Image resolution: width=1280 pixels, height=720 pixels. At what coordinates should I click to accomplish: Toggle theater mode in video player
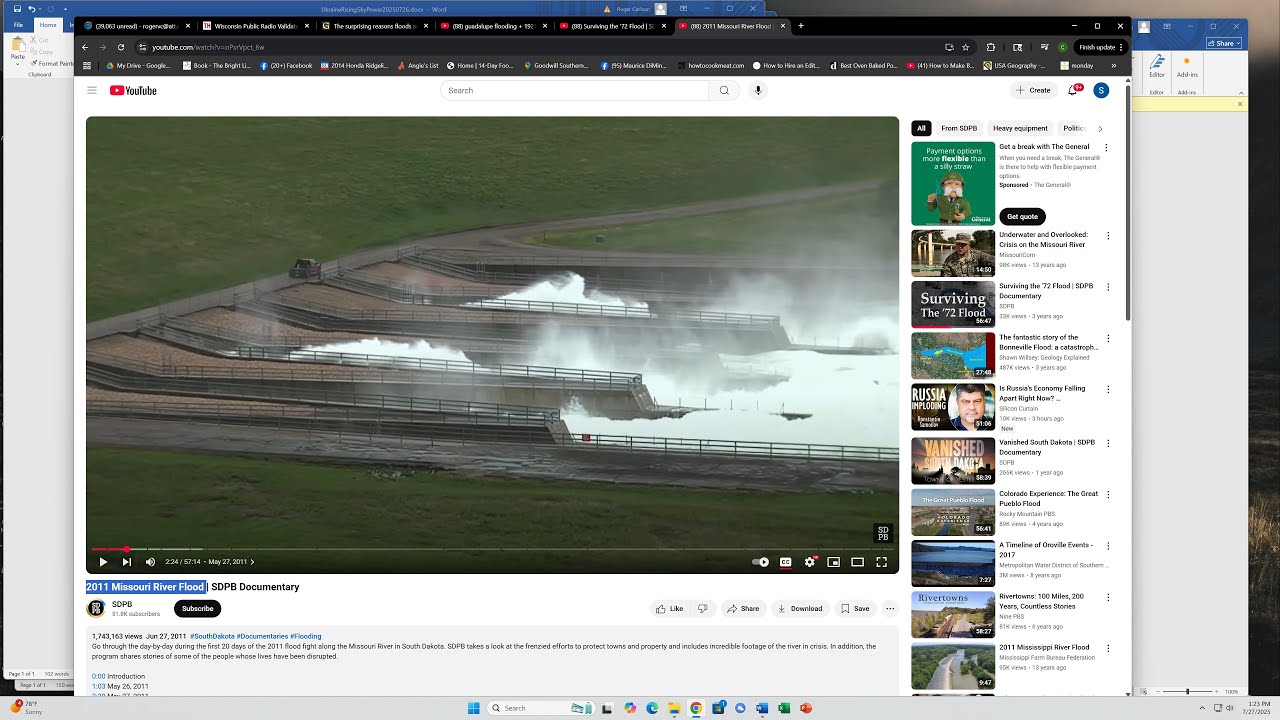tap(857, 562)
